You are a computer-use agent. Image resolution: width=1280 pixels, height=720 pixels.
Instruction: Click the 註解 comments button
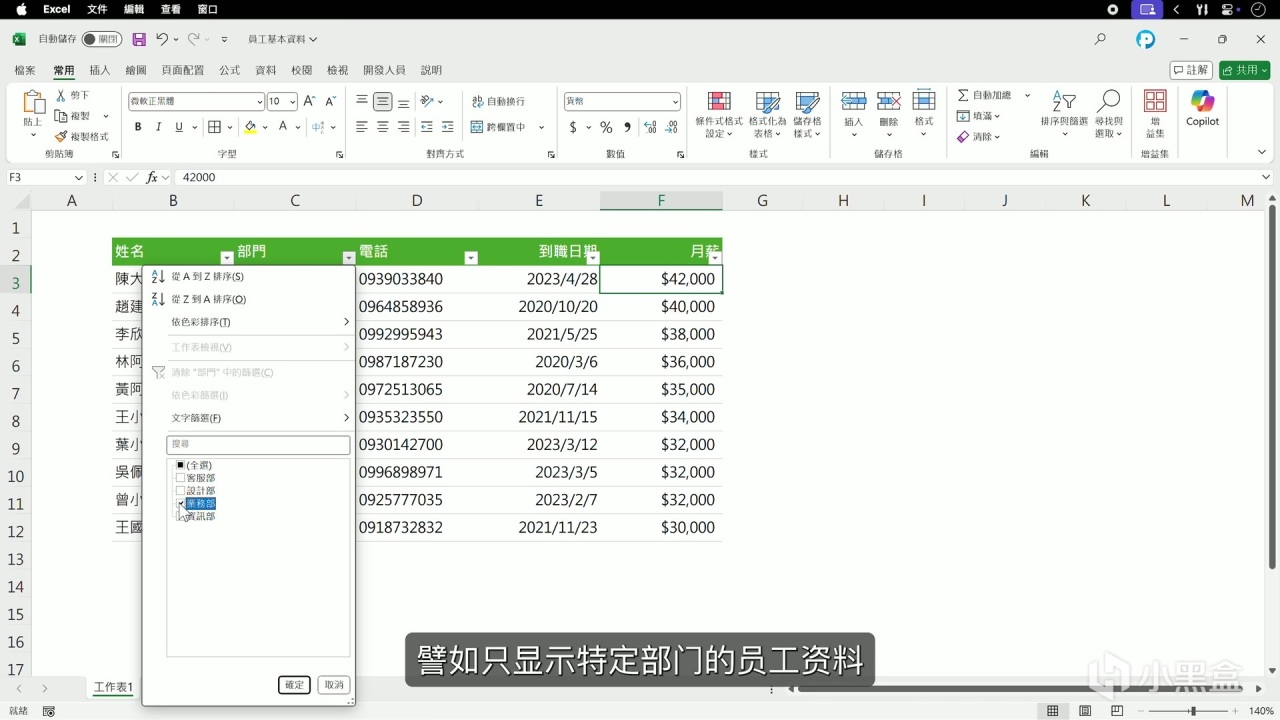[1191, 70]
